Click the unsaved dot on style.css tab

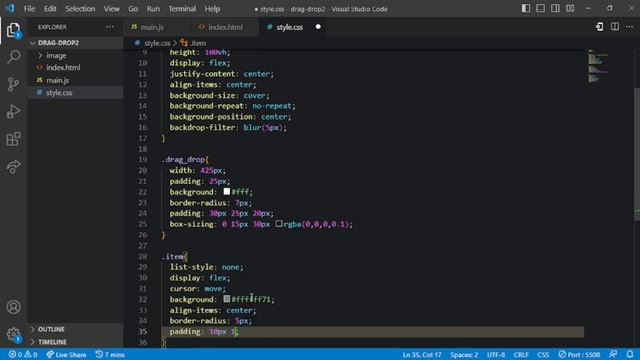(x=318, y=27)
